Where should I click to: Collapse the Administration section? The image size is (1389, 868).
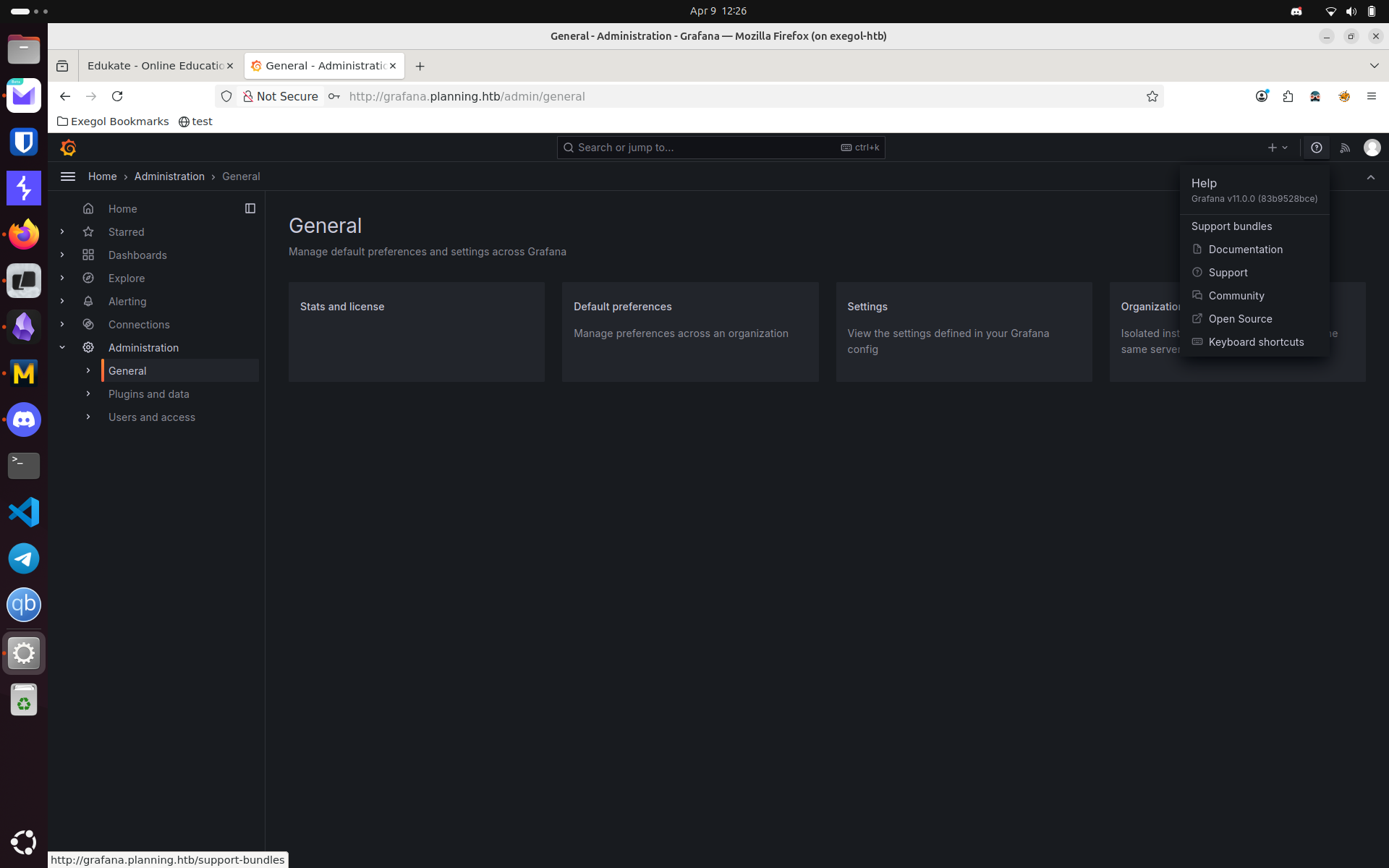coord(62,348)
